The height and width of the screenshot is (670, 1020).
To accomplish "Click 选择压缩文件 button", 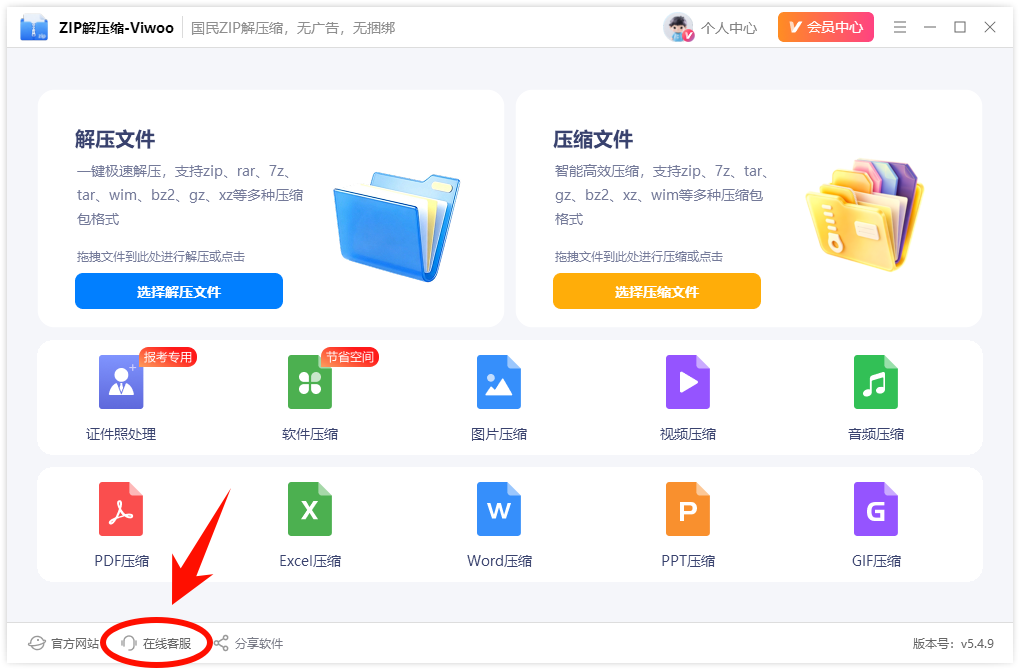I will (x=656, y=291).
